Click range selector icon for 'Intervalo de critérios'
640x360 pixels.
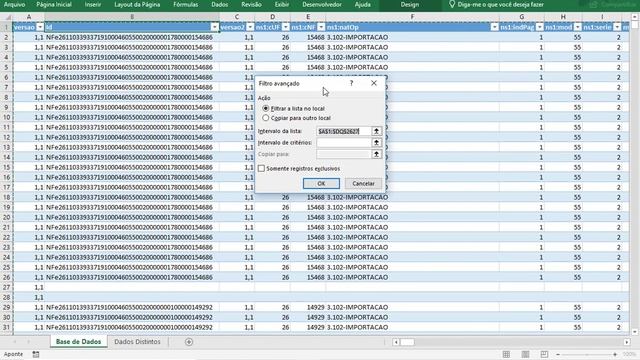(376, 142)
